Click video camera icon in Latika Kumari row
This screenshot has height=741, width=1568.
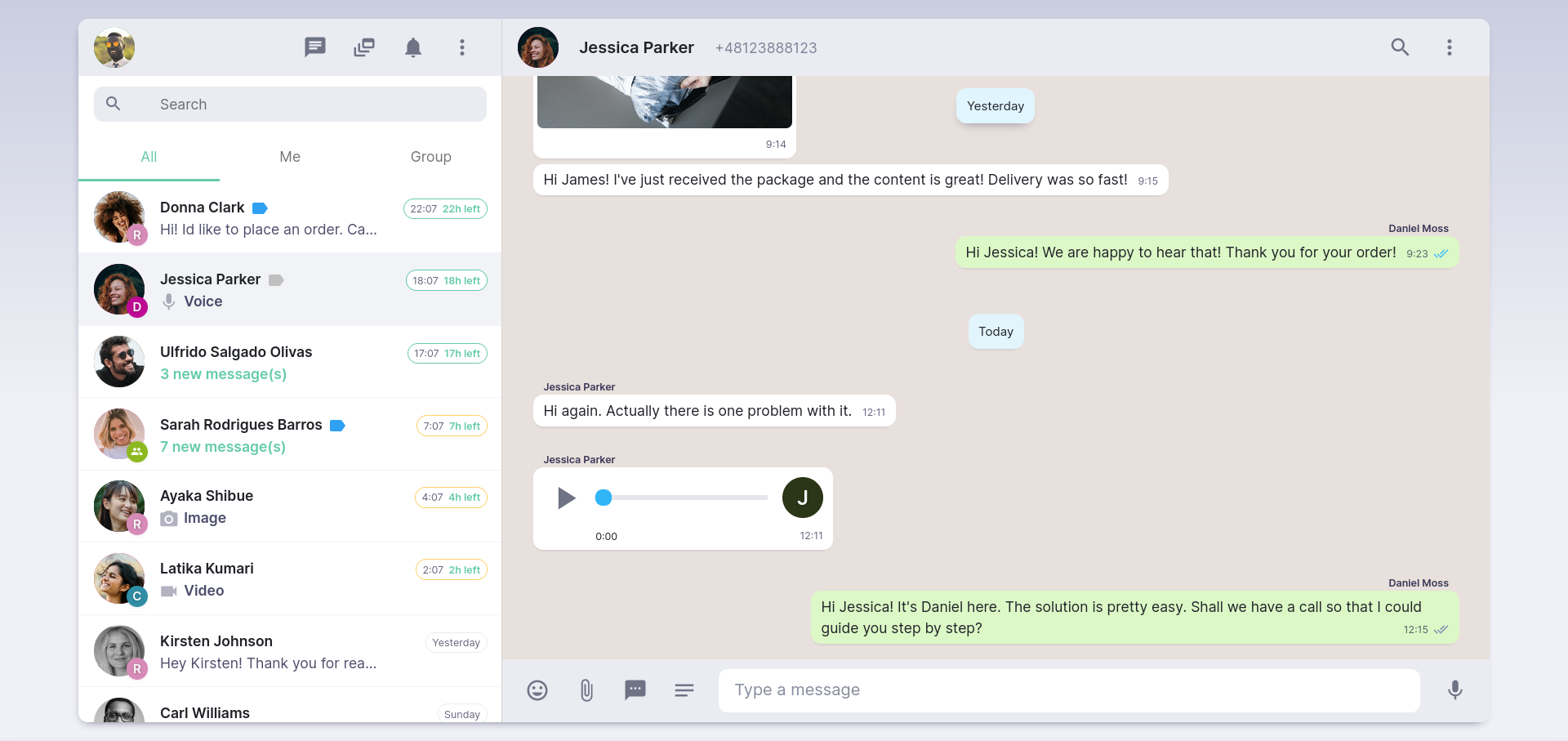169,591
